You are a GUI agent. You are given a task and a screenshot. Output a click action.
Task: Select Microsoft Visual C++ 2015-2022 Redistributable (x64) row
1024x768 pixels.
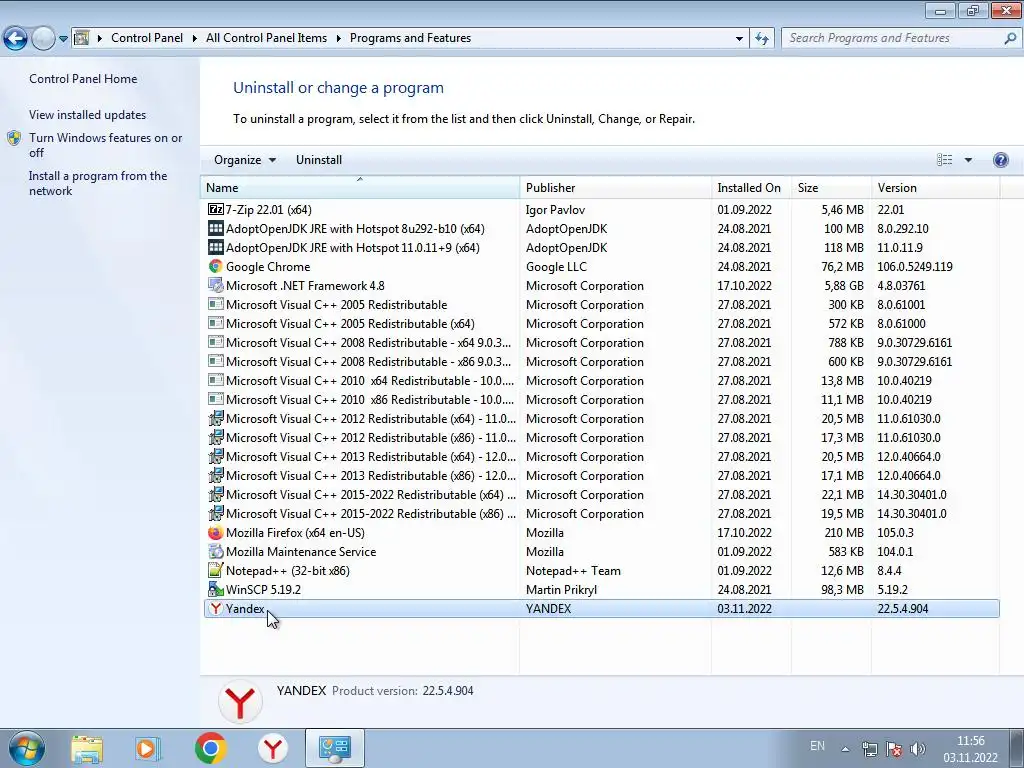(601, 495)
